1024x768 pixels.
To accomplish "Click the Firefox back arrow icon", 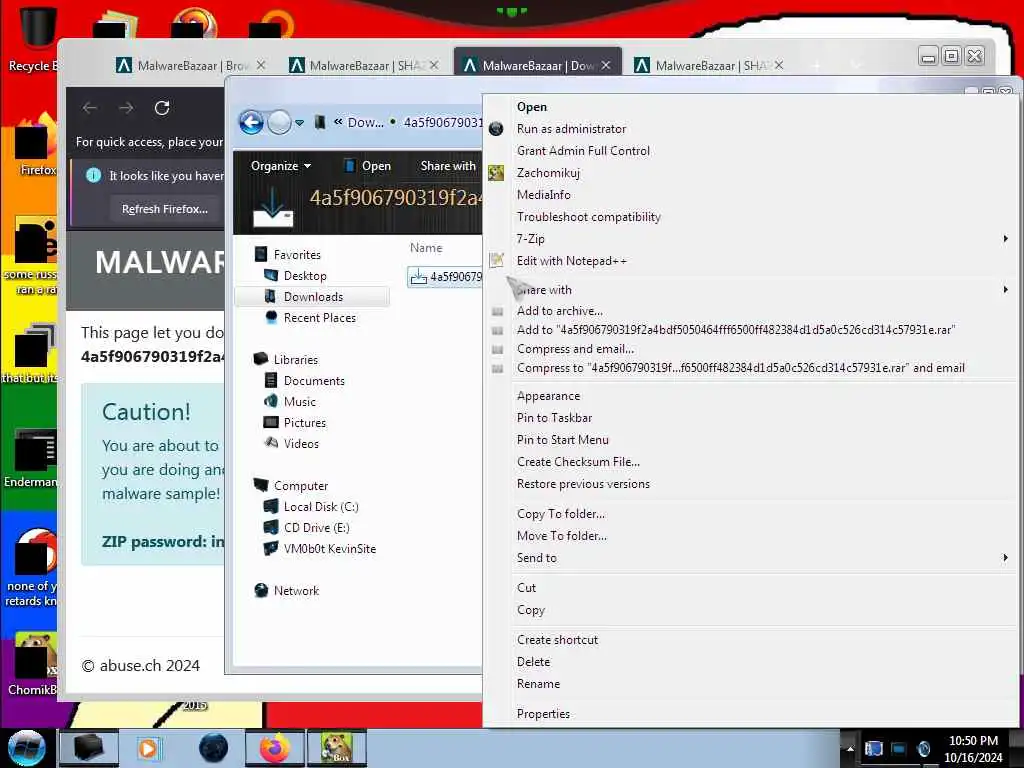I will click(x=90, y=108).
